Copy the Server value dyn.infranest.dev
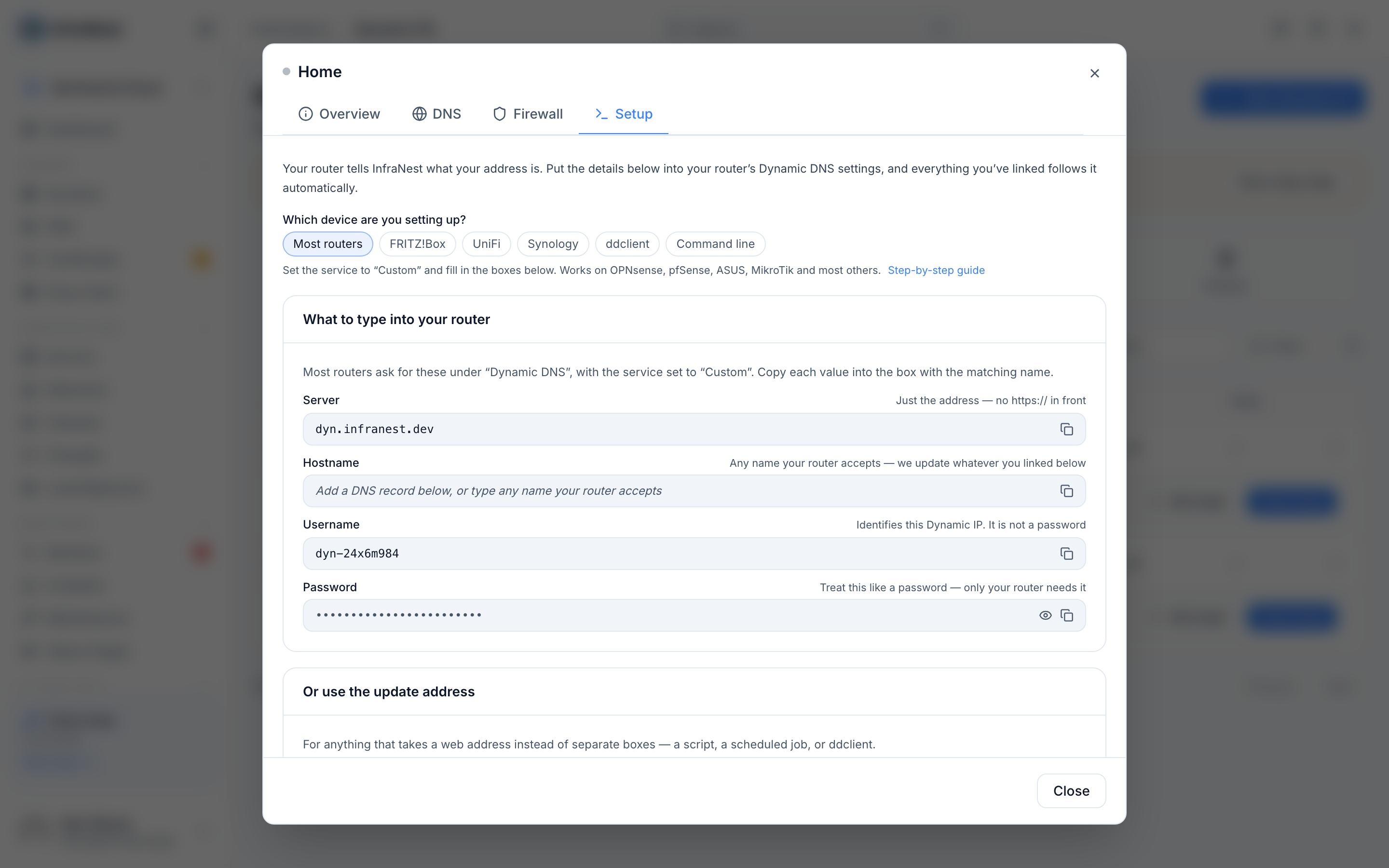 [1066, 429]
